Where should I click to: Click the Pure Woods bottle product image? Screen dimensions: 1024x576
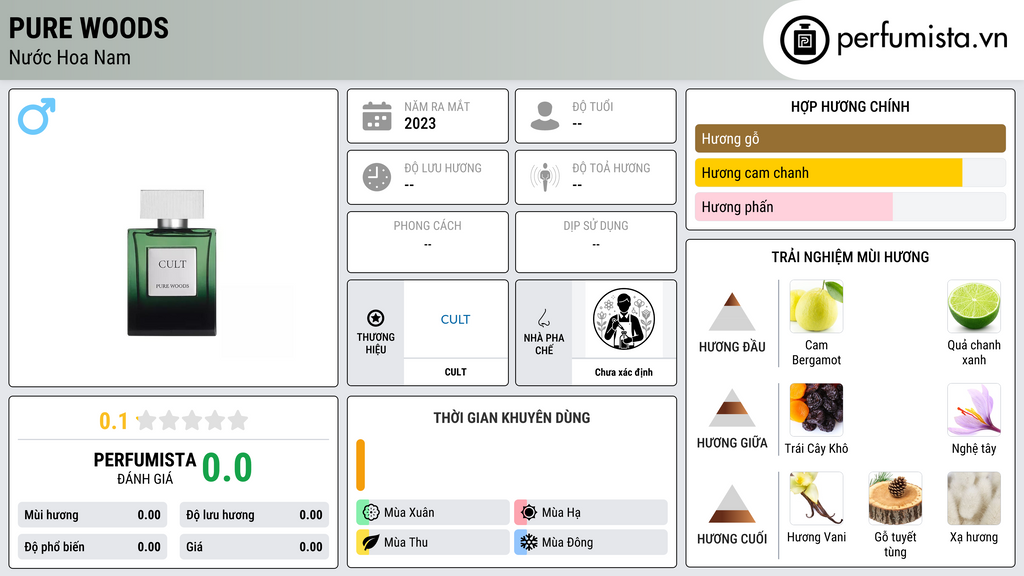click(x=172, y=263)
